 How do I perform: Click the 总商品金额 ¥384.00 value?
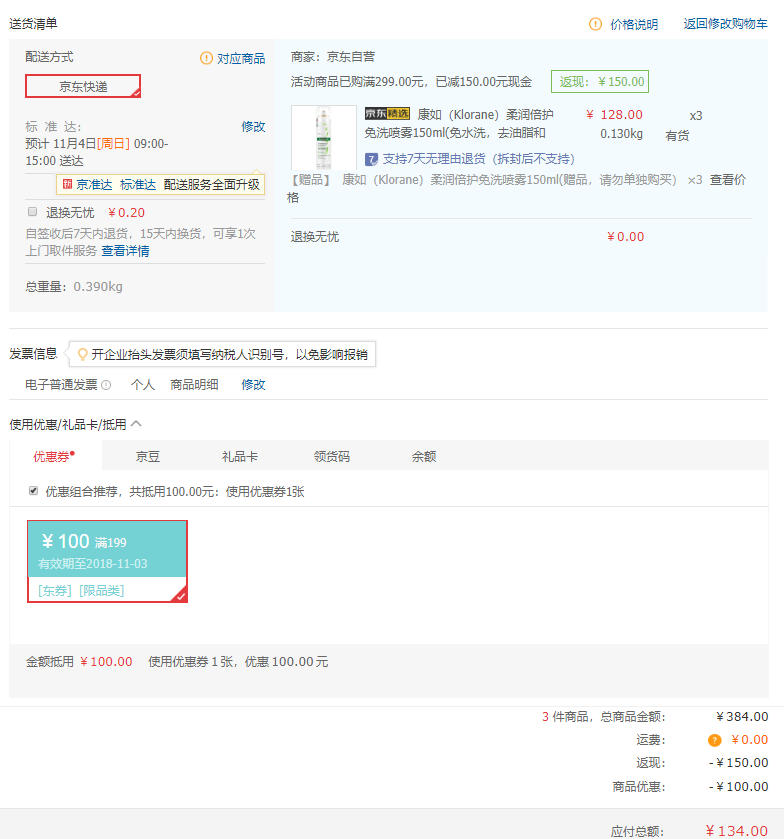coord(742,716)
